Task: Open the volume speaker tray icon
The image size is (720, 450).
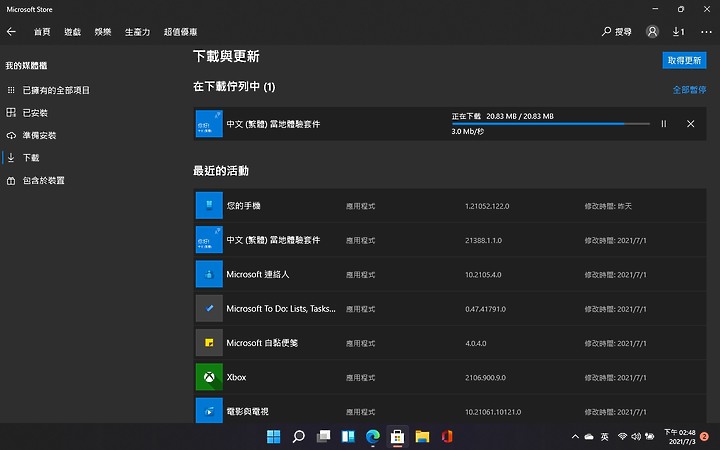Action: [636, 436]
